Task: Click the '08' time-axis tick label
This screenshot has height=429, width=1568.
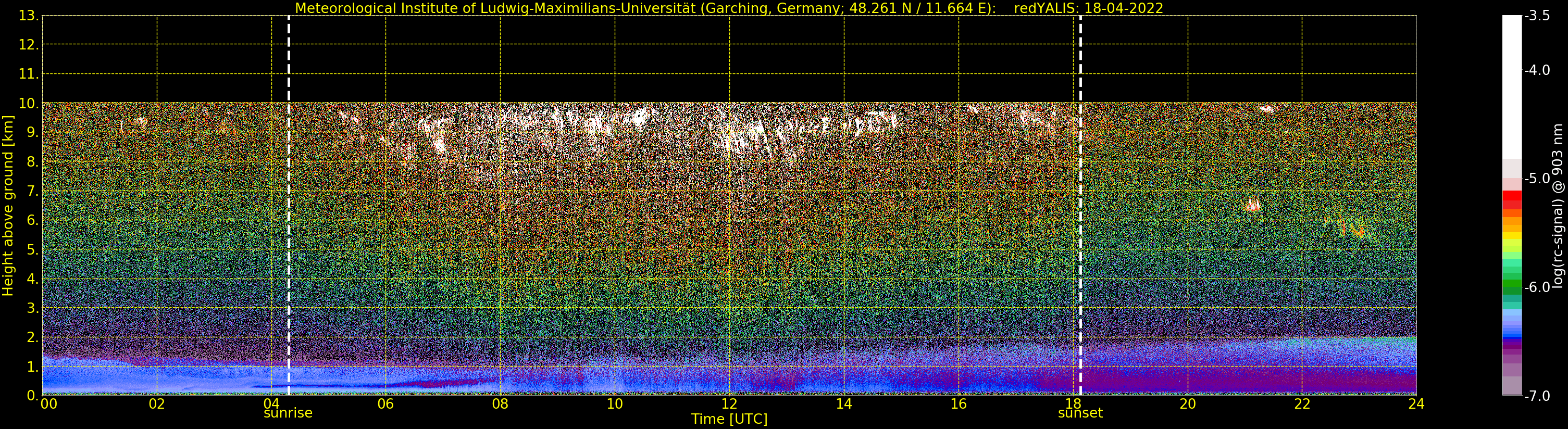Action: 500,403
